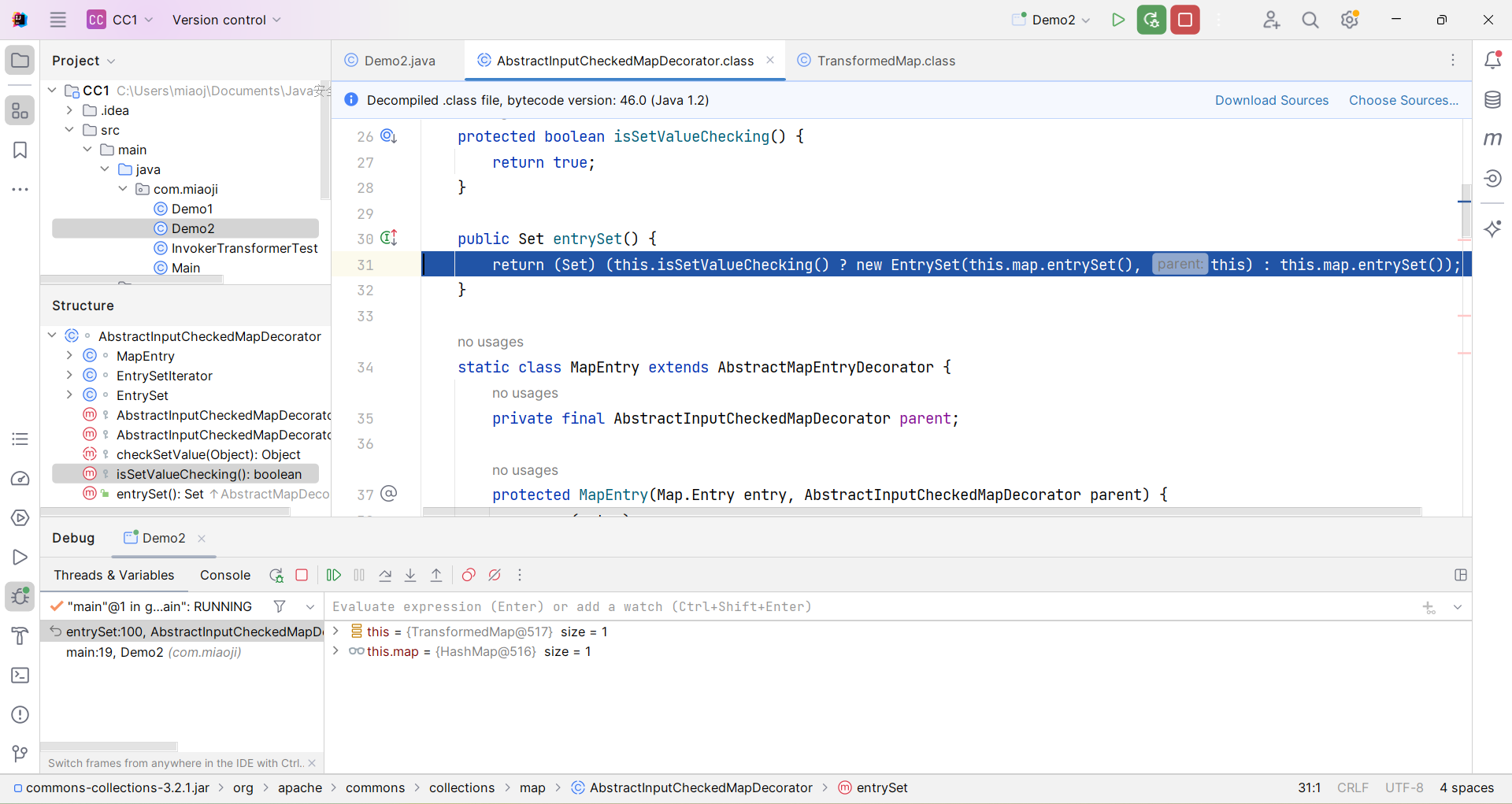This screenshot has height=804, width=1512.
Task: Expand the .idea folder in project tree
Action: [x=69, y=110]
